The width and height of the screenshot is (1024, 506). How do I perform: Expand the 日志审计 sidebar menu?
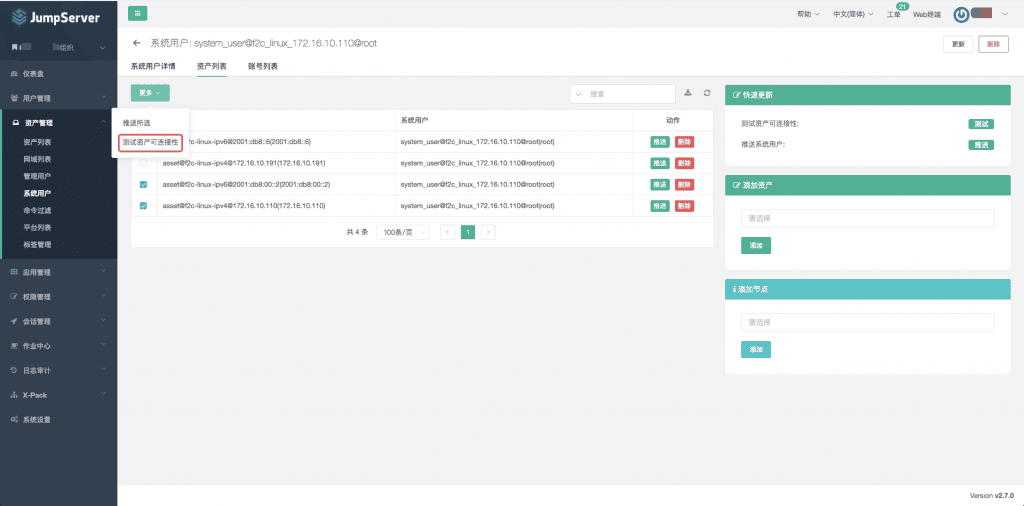(x=59, y=370)
